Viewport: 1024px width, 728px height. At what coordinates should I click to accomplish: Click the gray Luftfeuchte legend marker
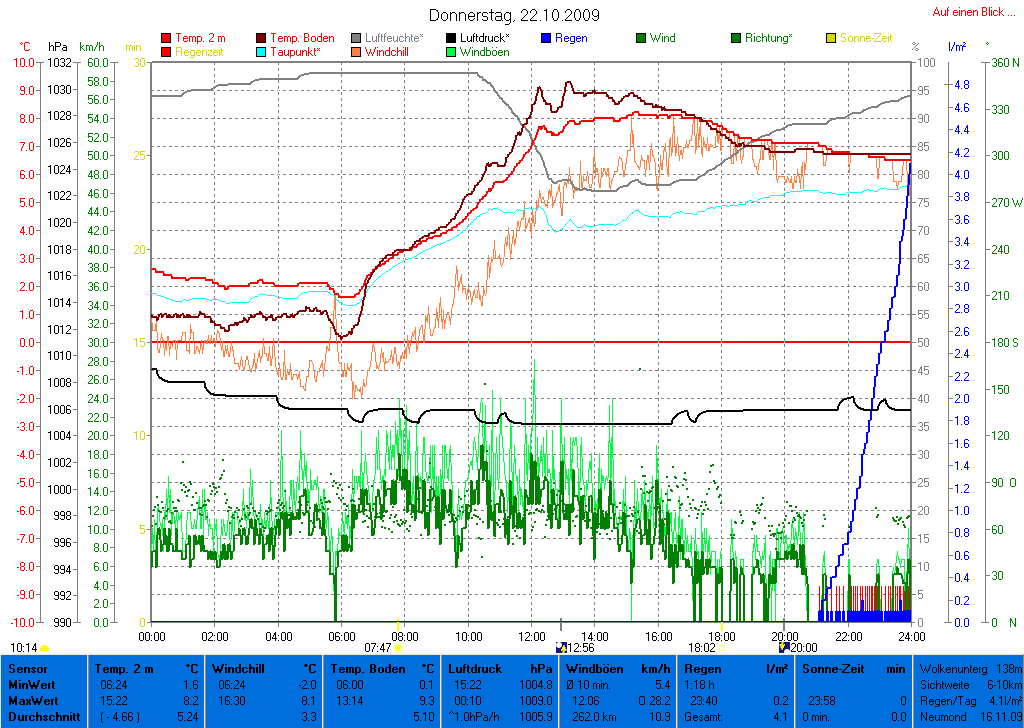(x=357, y=38)
